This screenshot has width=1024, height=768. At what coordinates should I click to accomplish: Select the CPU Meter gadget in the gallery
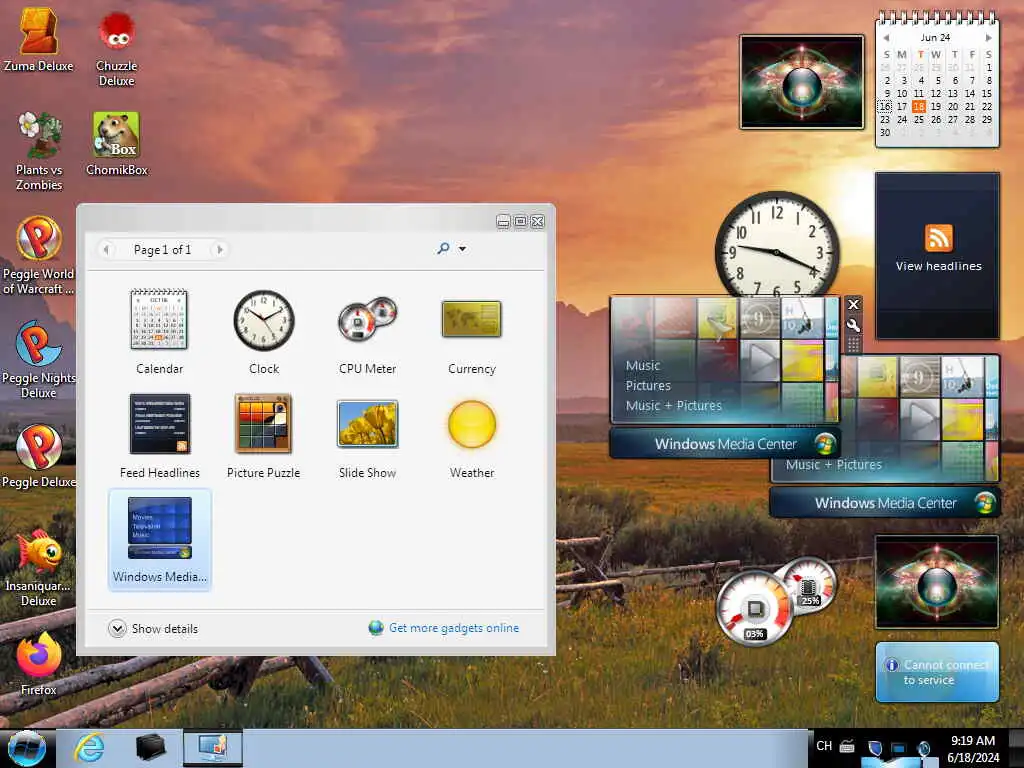(368, 334)
